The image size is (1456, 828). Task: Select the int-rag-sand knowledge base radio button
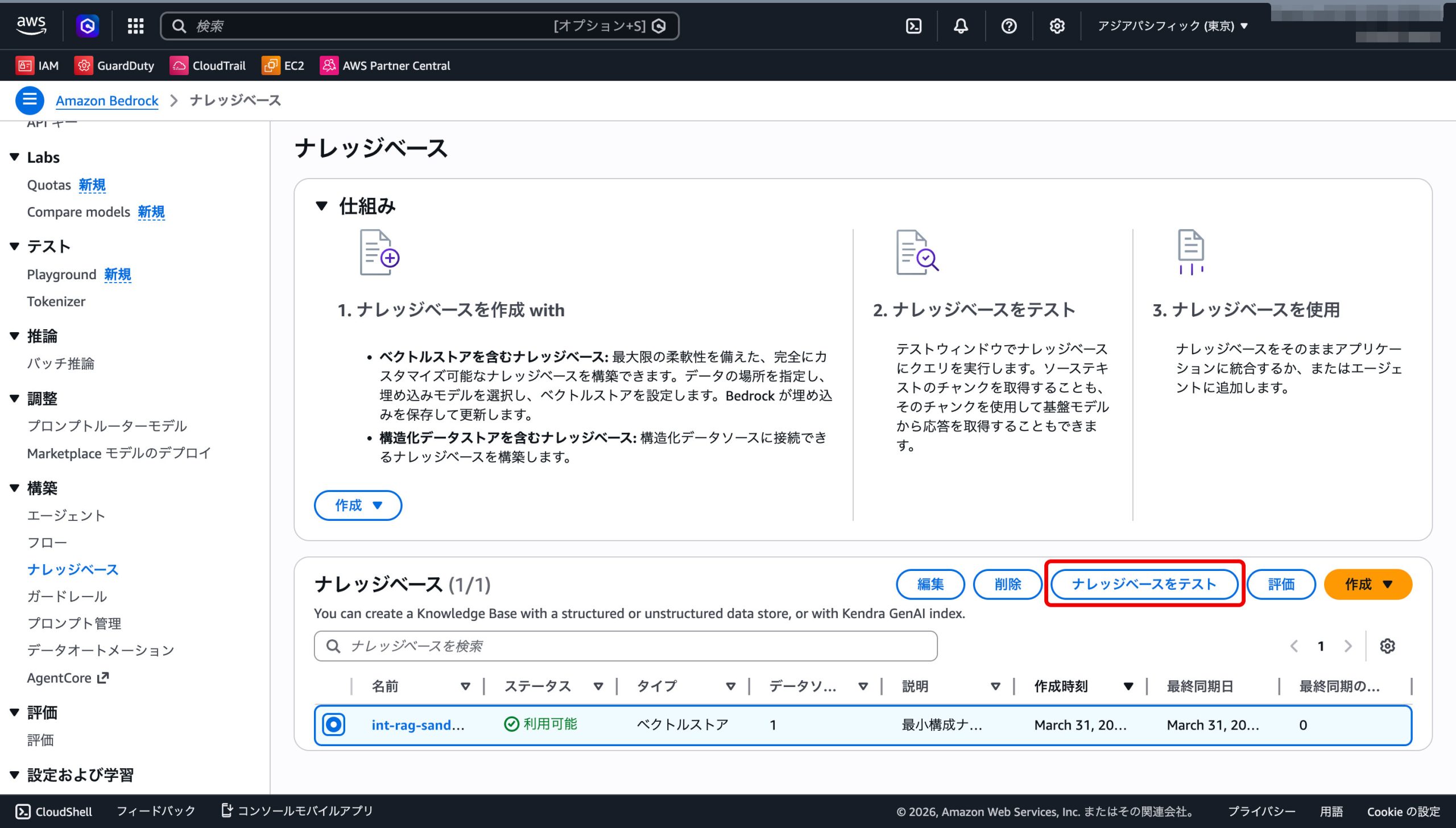(334, 724)
